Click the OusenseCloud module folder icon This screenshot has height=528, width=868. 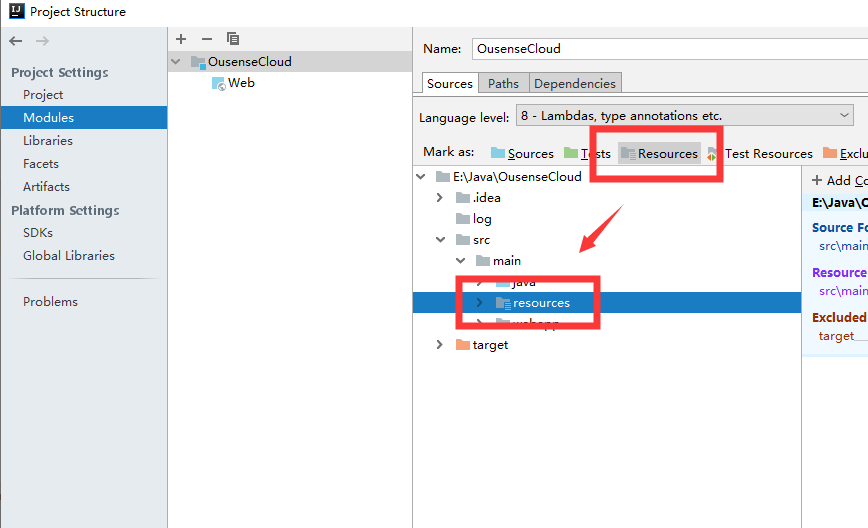[198, 62]
